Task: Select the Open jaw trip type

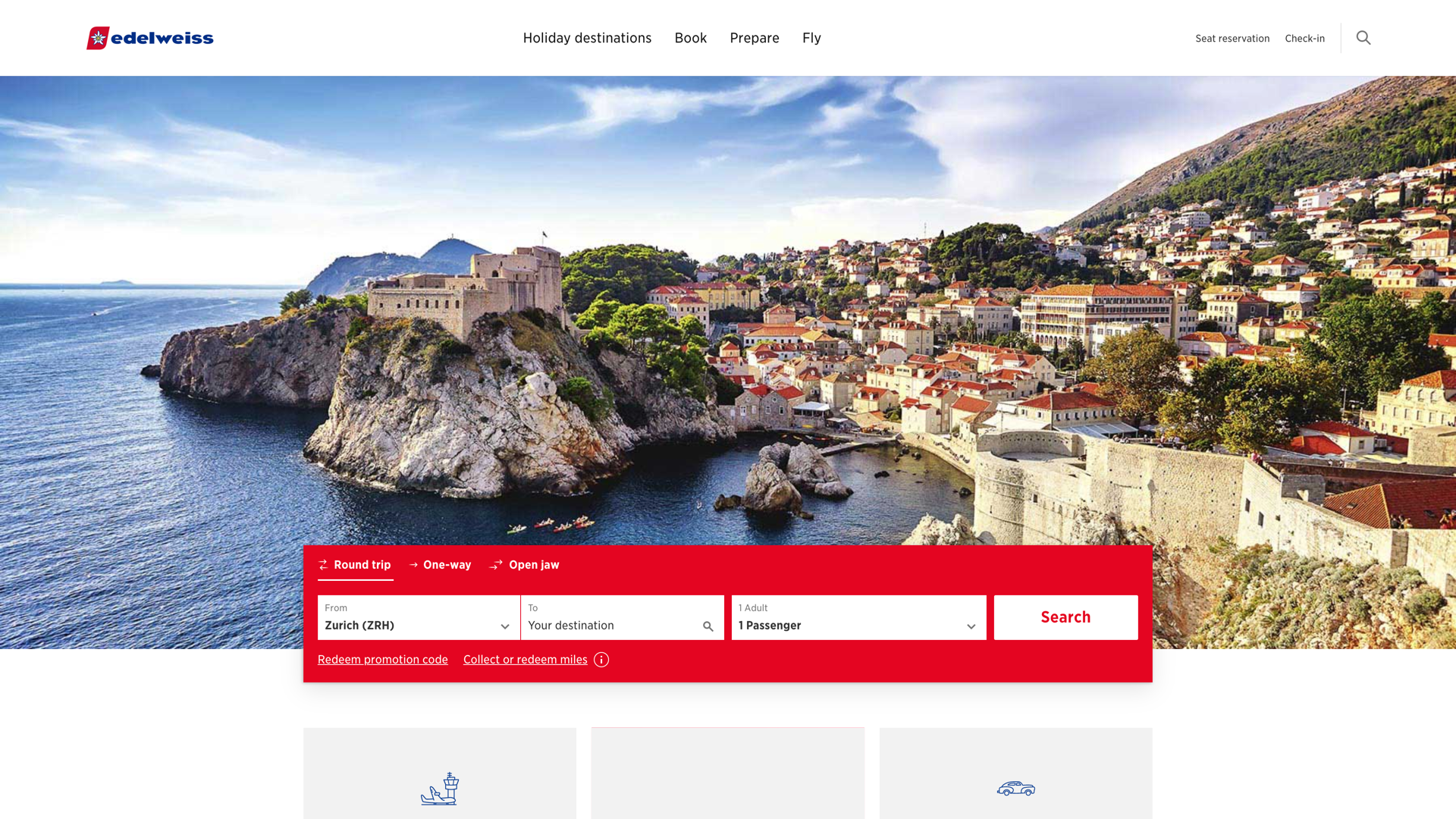Action: [534, 565]
